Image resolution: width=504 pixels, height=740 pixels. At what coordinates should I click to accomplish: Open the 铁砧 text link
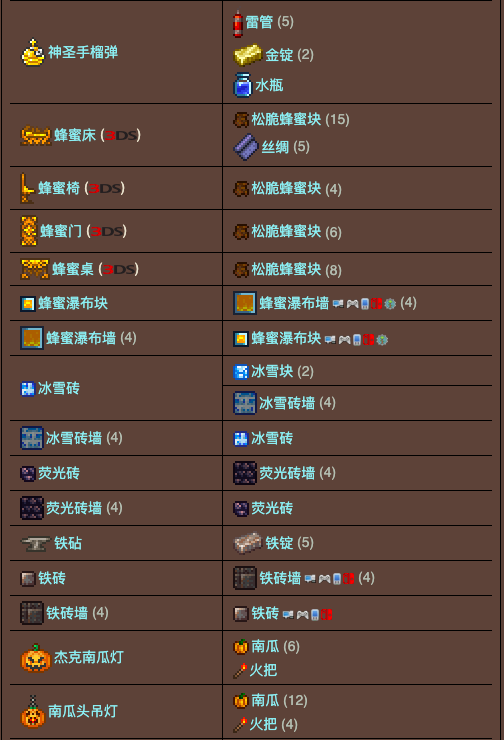point(68,543)
